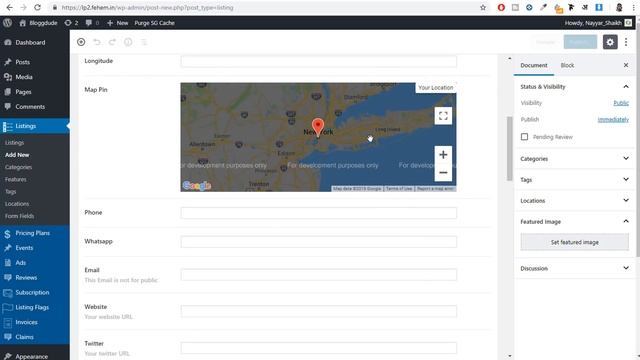Click the Invoices icon in sidebar

click(x=7, y=322)
